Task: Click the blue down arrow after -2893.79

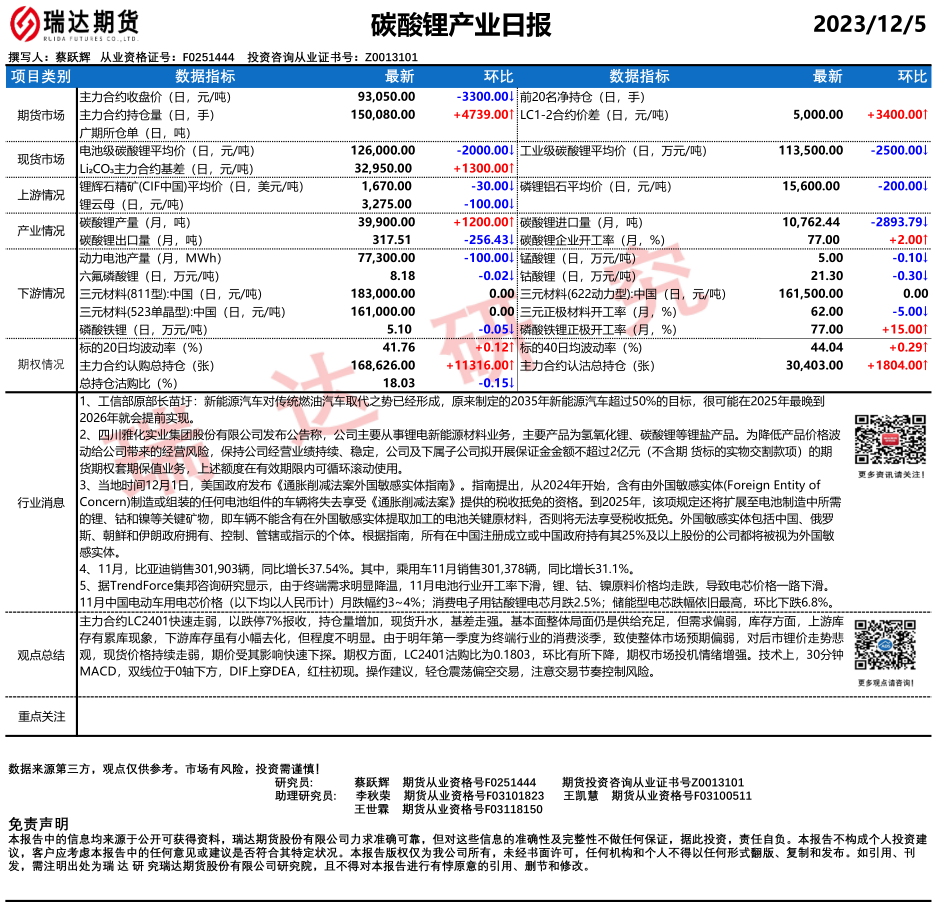Action: tap(926, 222)
